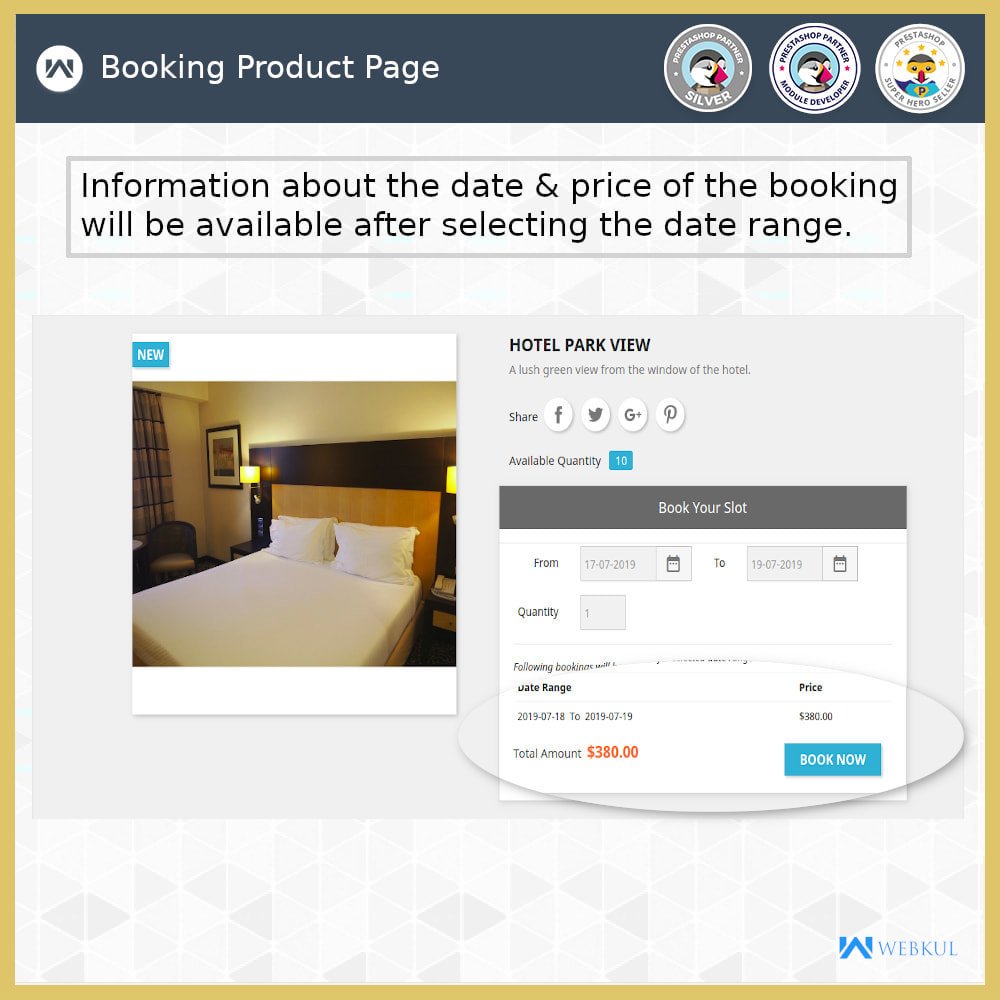Image resolution: width=1000 pixels, height=1000 pixels.
Task: Click the Google Plus share icon
Action: 633,415
